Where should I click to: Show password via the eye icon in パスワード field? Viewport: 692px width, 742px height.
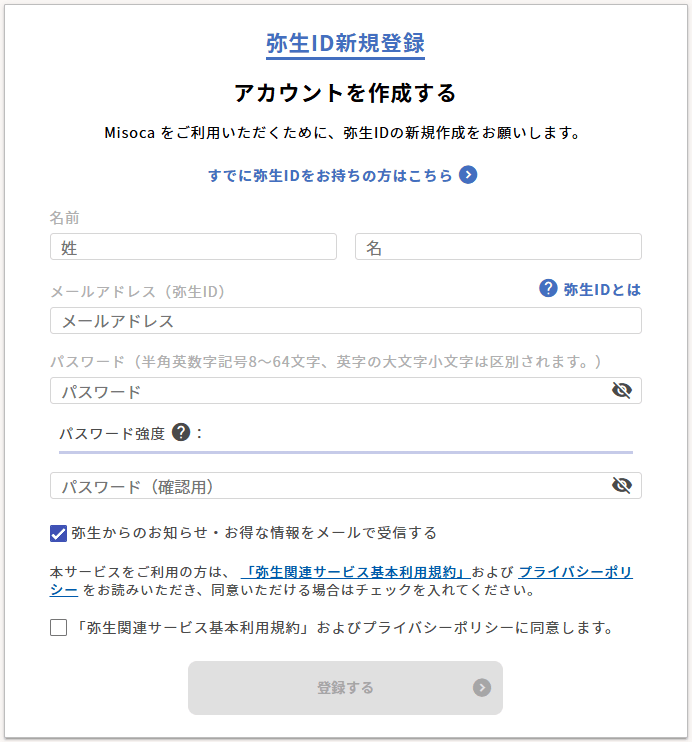point(622,390)
